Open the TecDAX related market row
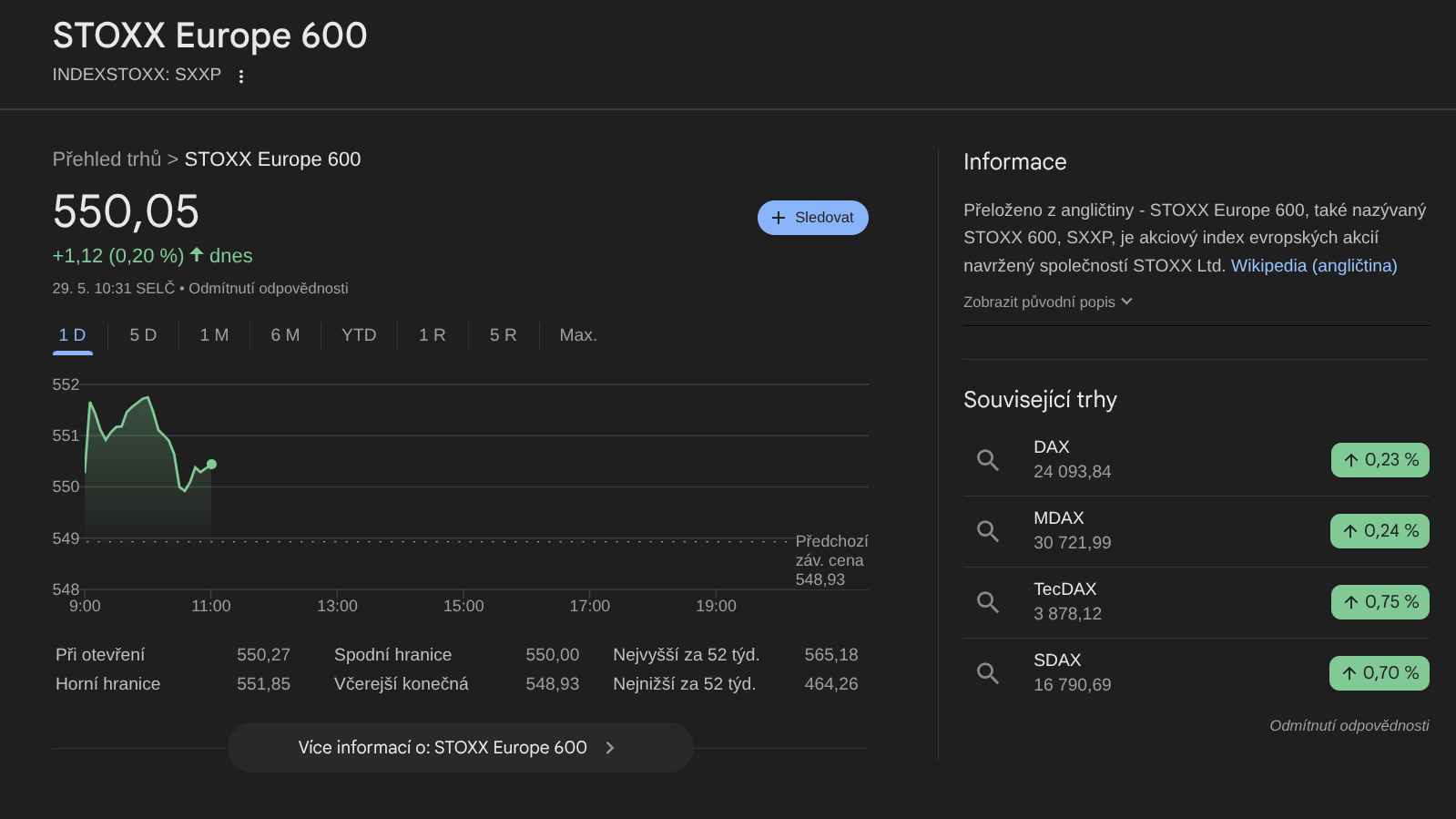The height and width of the screenshot is (819, 1456). click(x=1196, y=602)
